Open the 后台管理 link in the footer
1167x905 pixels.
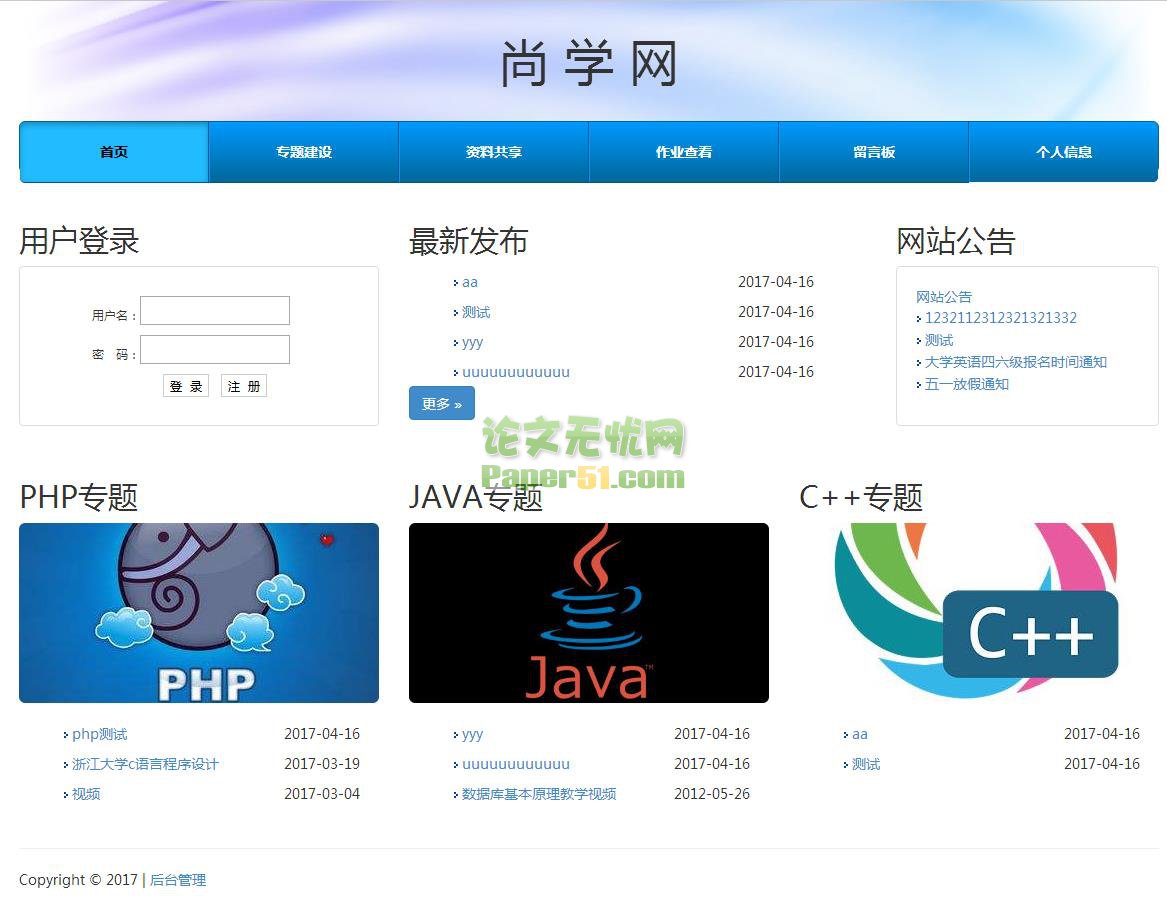tap(178, 880)
